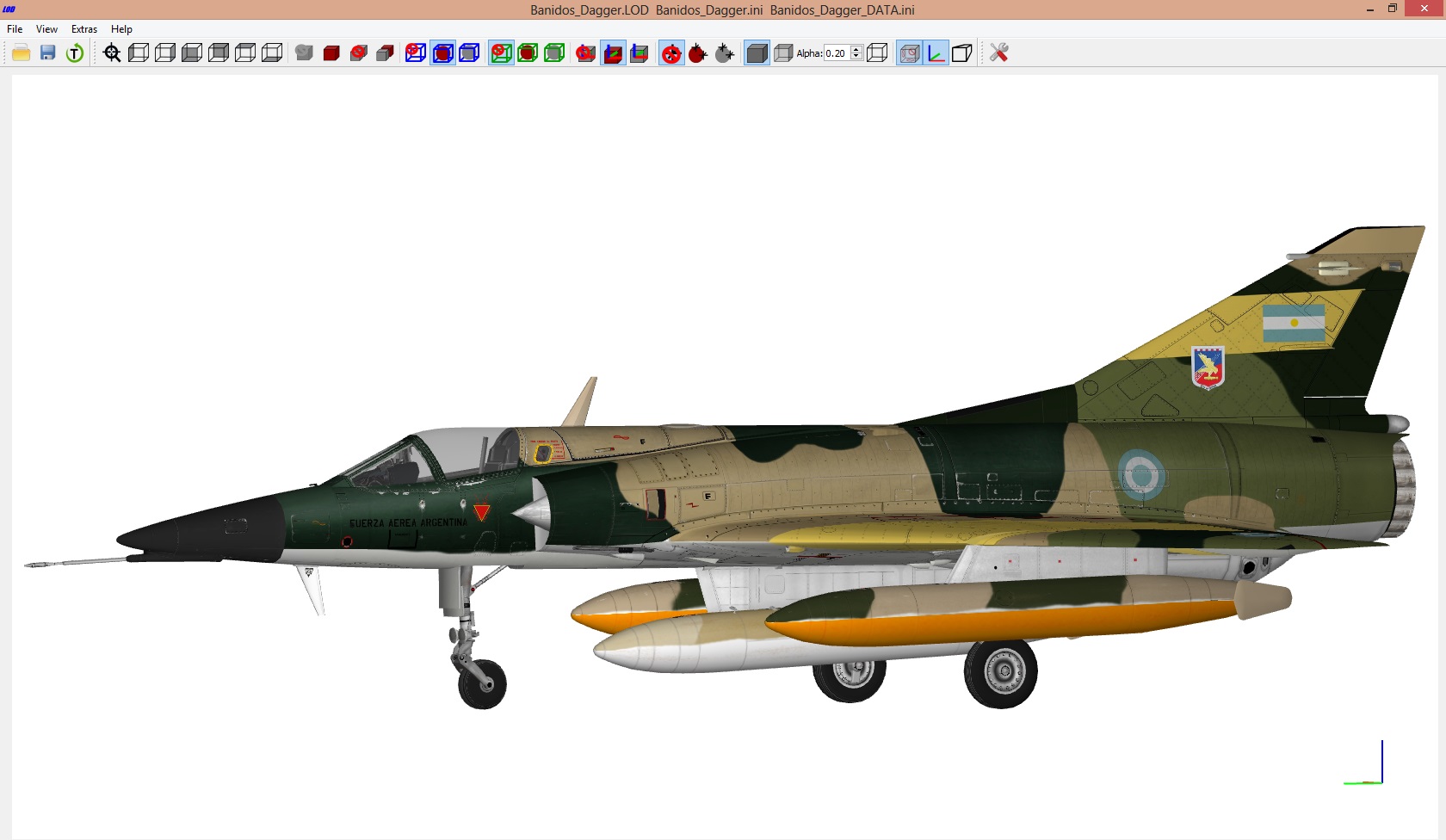Image resolution: width=1446 pixels, height=840 pixels.
Task: Toggle the solid dark gray cube shading
Action: point(757,52)
